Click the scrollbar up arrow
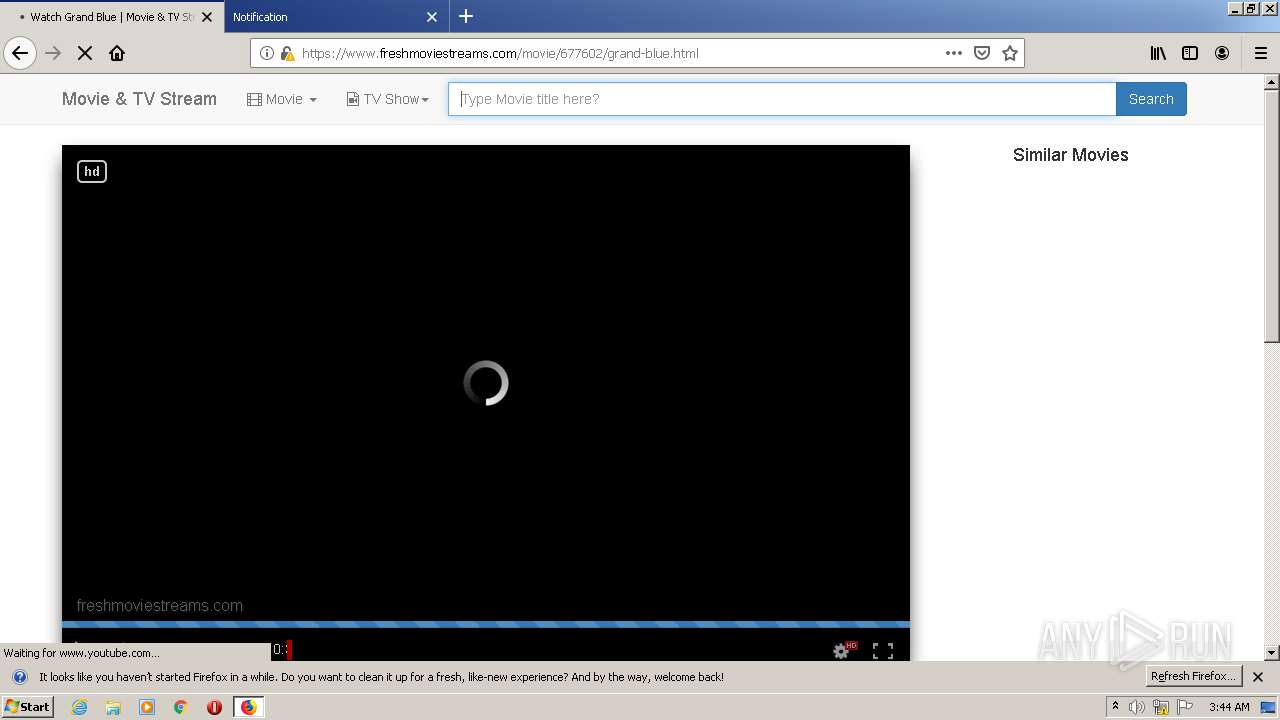The image size is (1280, 720). 1272,82
